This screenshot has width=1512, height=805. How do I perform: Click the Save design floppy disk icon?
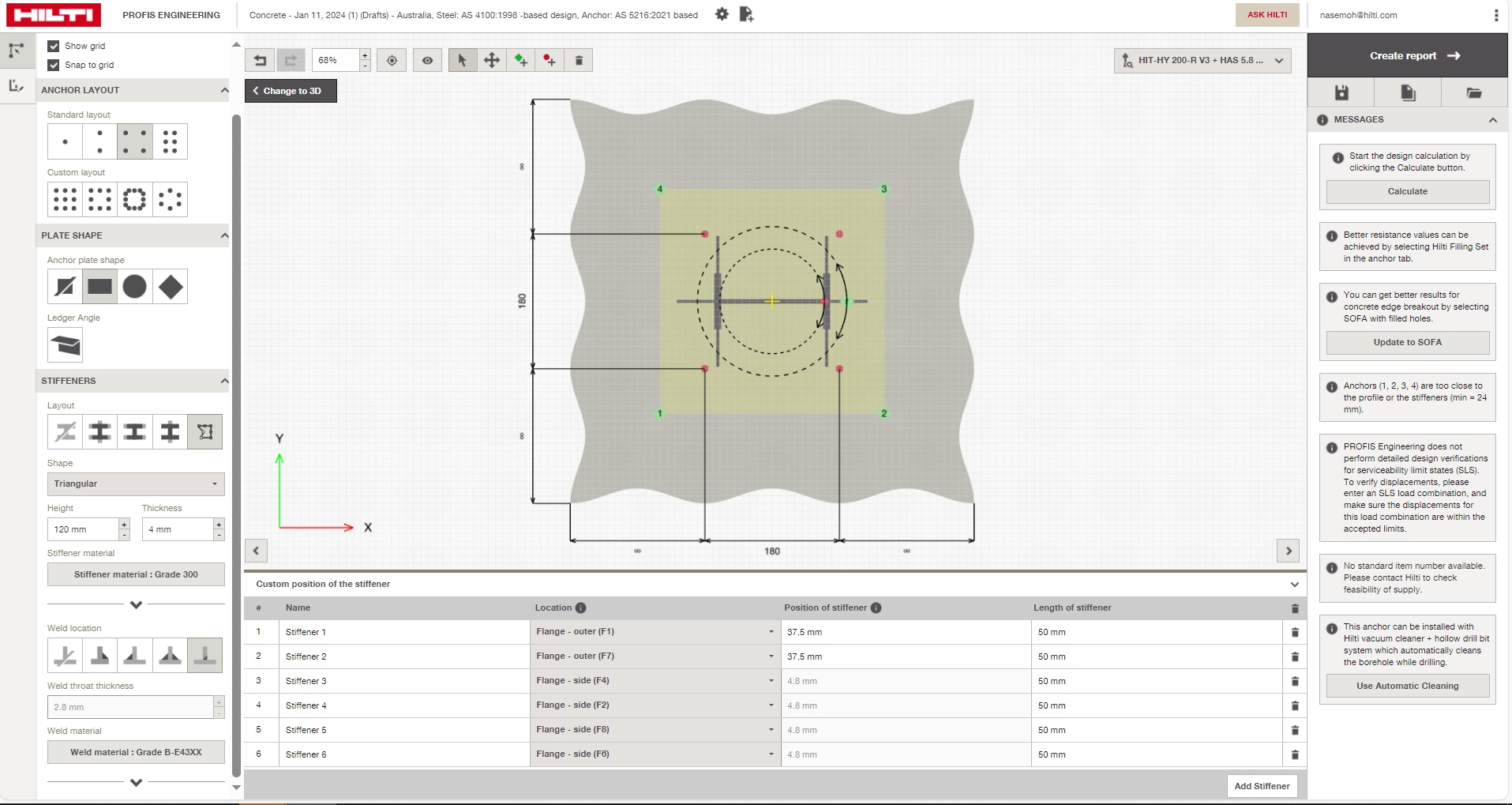[1341, 92]
